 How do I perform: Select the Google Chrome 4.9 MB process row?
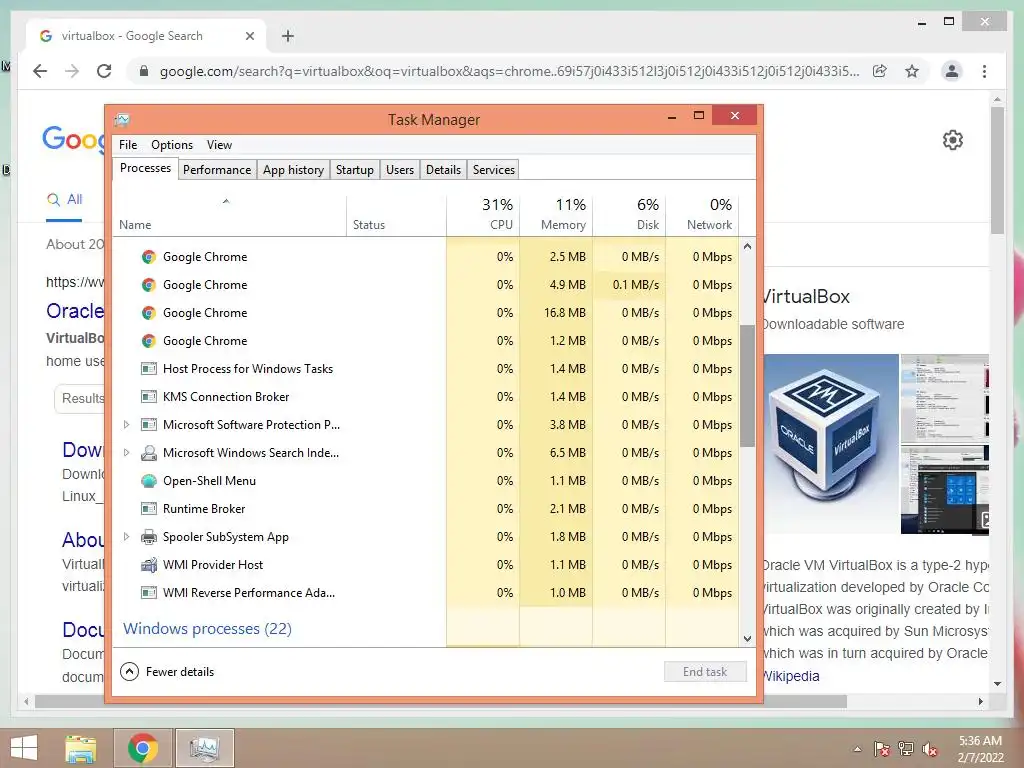click(x=426, y=285)
